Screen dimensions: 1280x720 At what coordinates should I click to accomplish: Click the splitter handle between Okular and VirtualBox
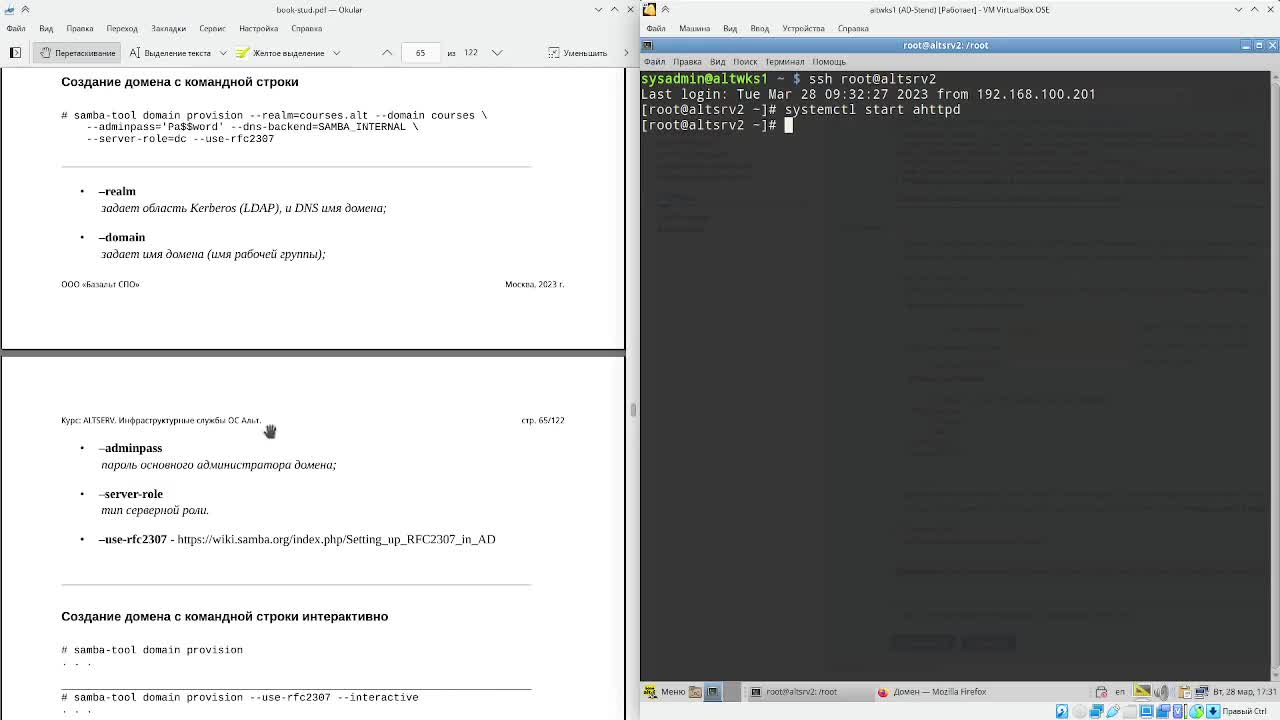click(632, 409)
